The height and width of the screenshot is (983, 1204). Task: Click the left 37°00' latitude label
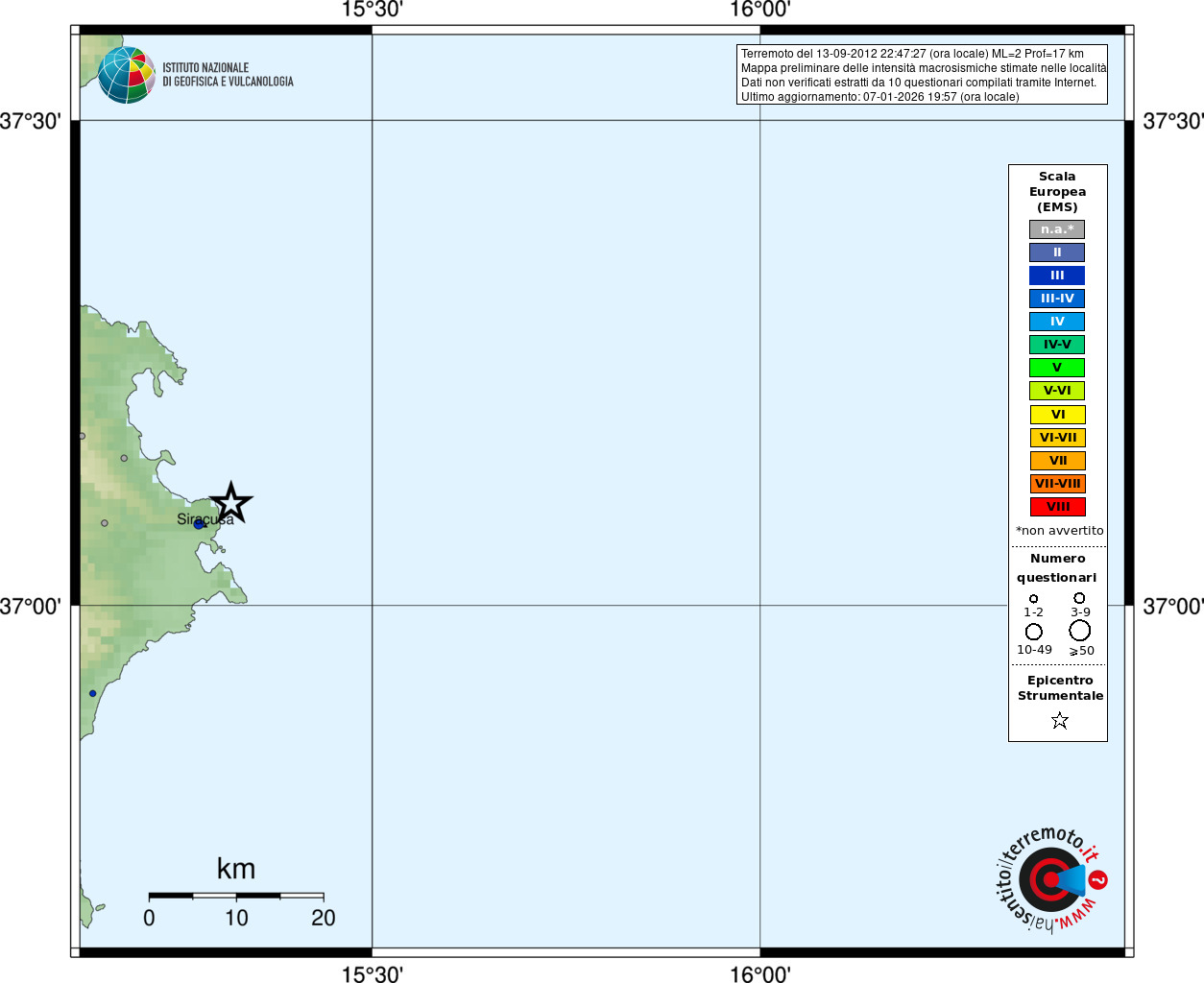click(32, 607)
